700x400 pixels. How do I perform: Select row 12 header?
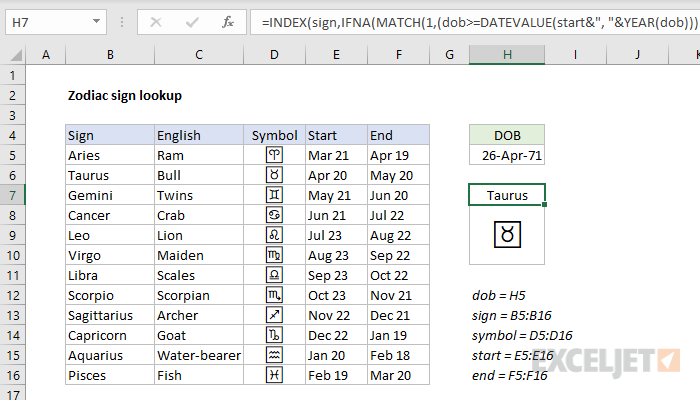point(12,295)
